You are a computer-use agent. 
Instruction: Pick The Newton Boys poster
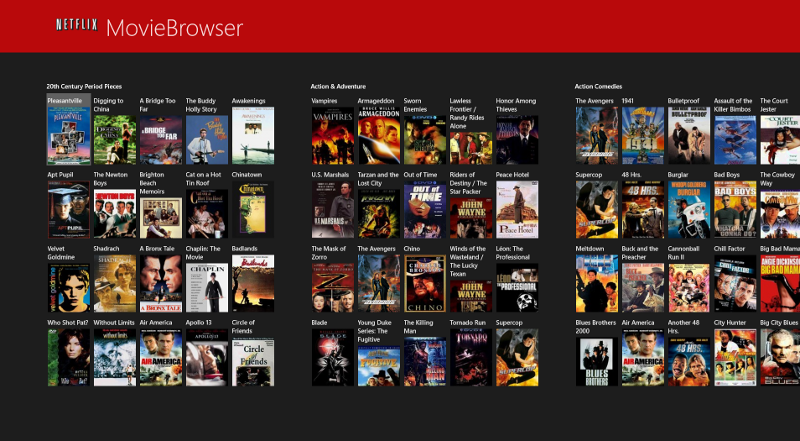point(115,213)
